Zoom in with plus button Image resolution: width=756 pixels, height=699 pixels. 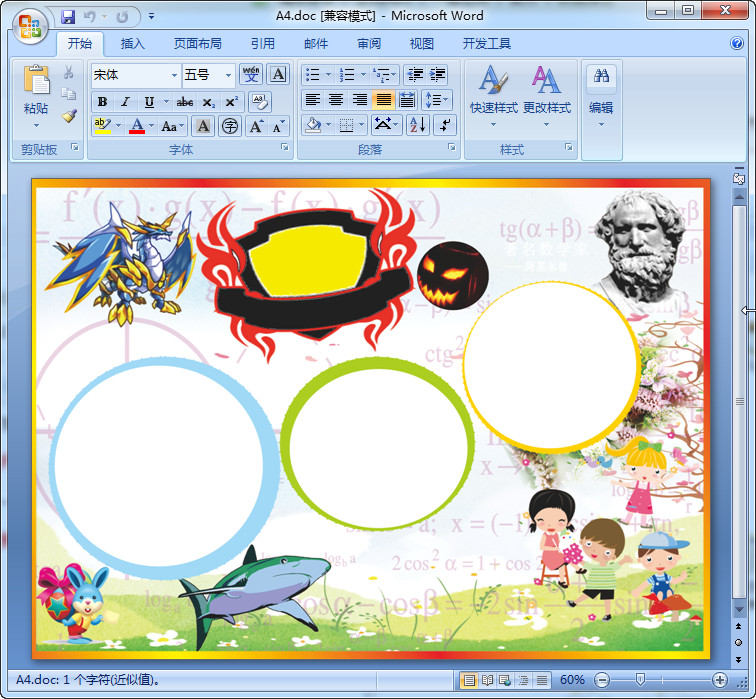click(x=720, y=680)
